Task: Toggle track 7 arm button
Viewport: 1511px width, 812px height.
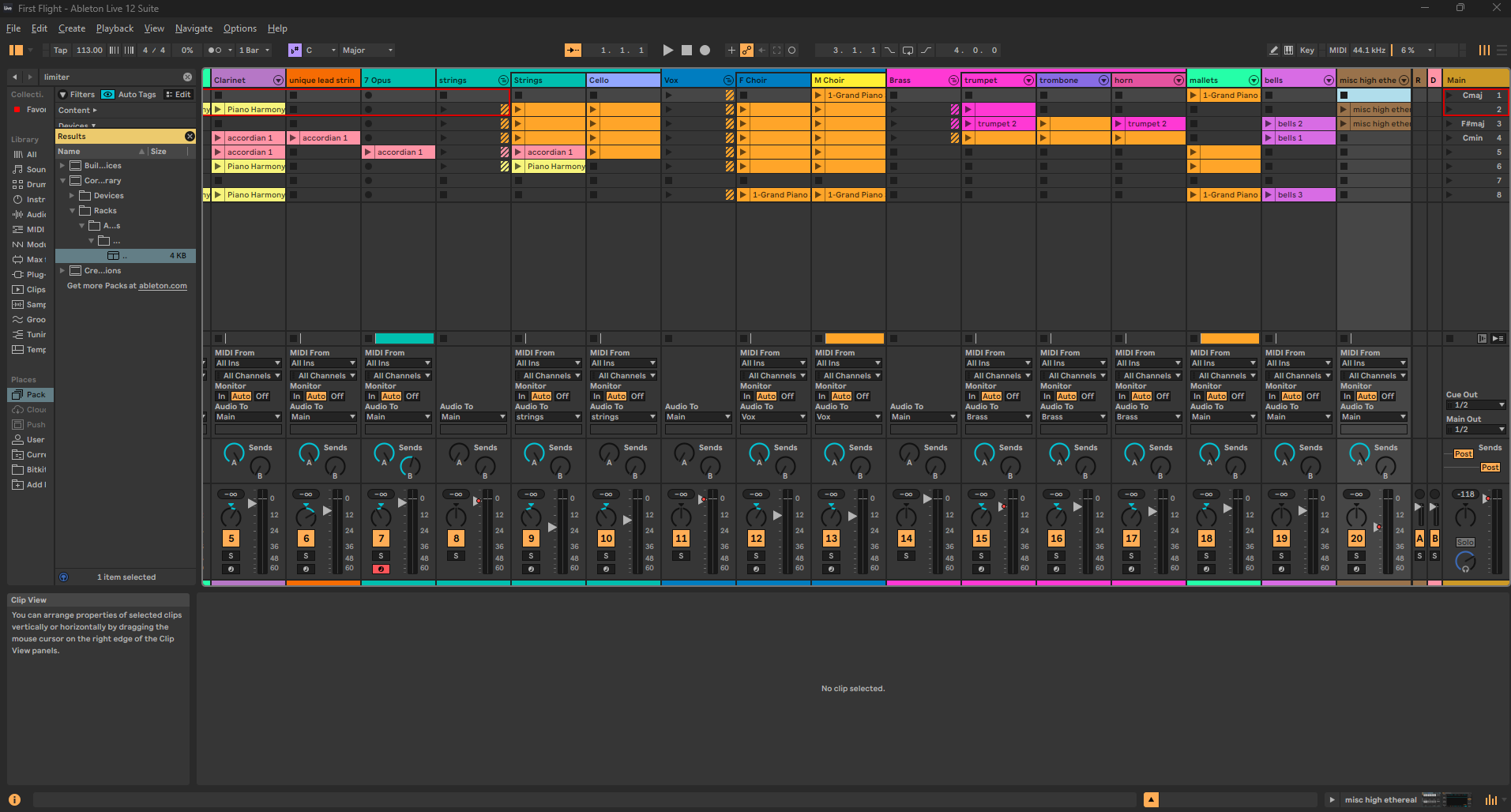Action: click(381, 569)
